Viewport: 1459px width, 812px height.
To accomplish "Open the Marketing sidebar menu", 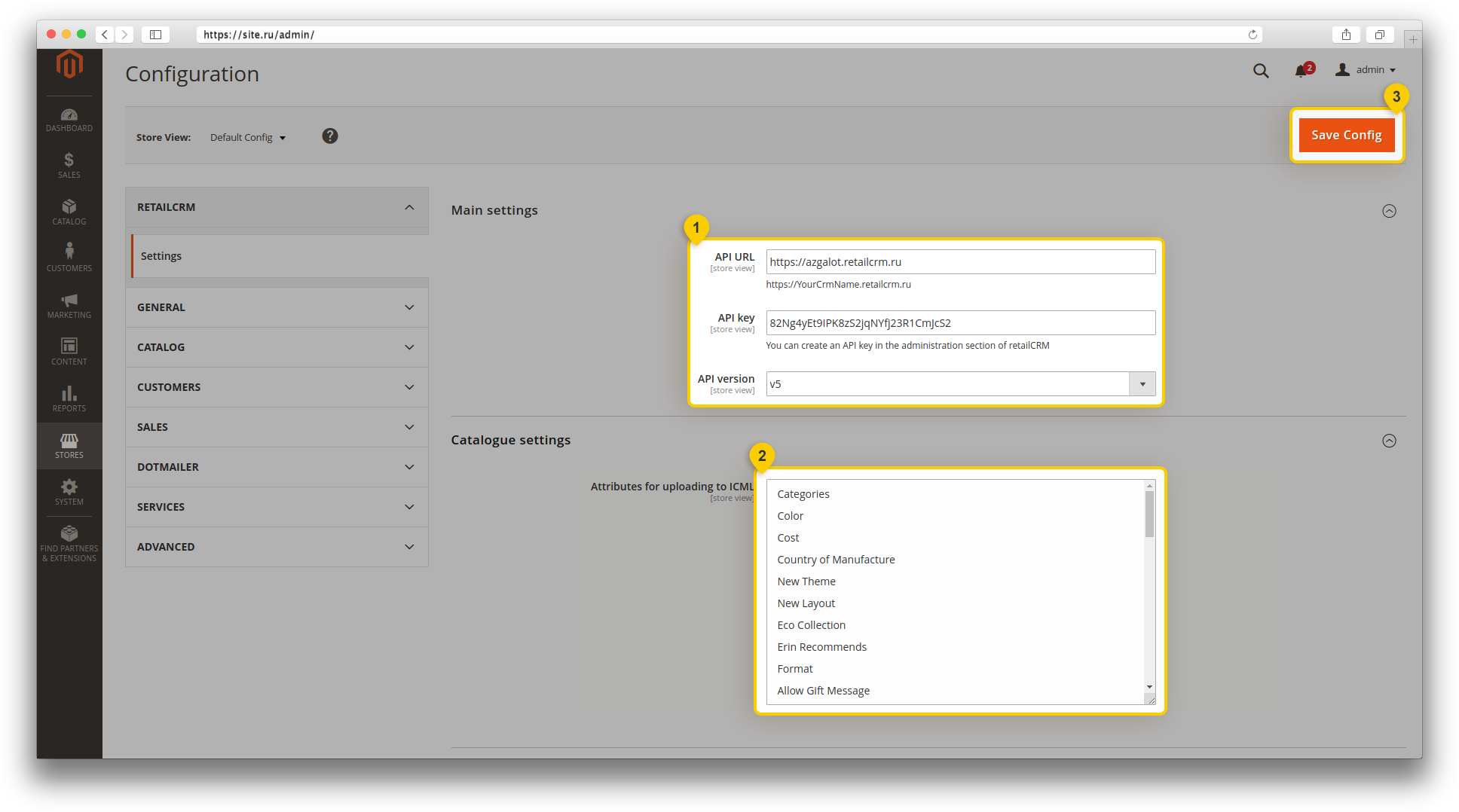I will tap(69, 305).
